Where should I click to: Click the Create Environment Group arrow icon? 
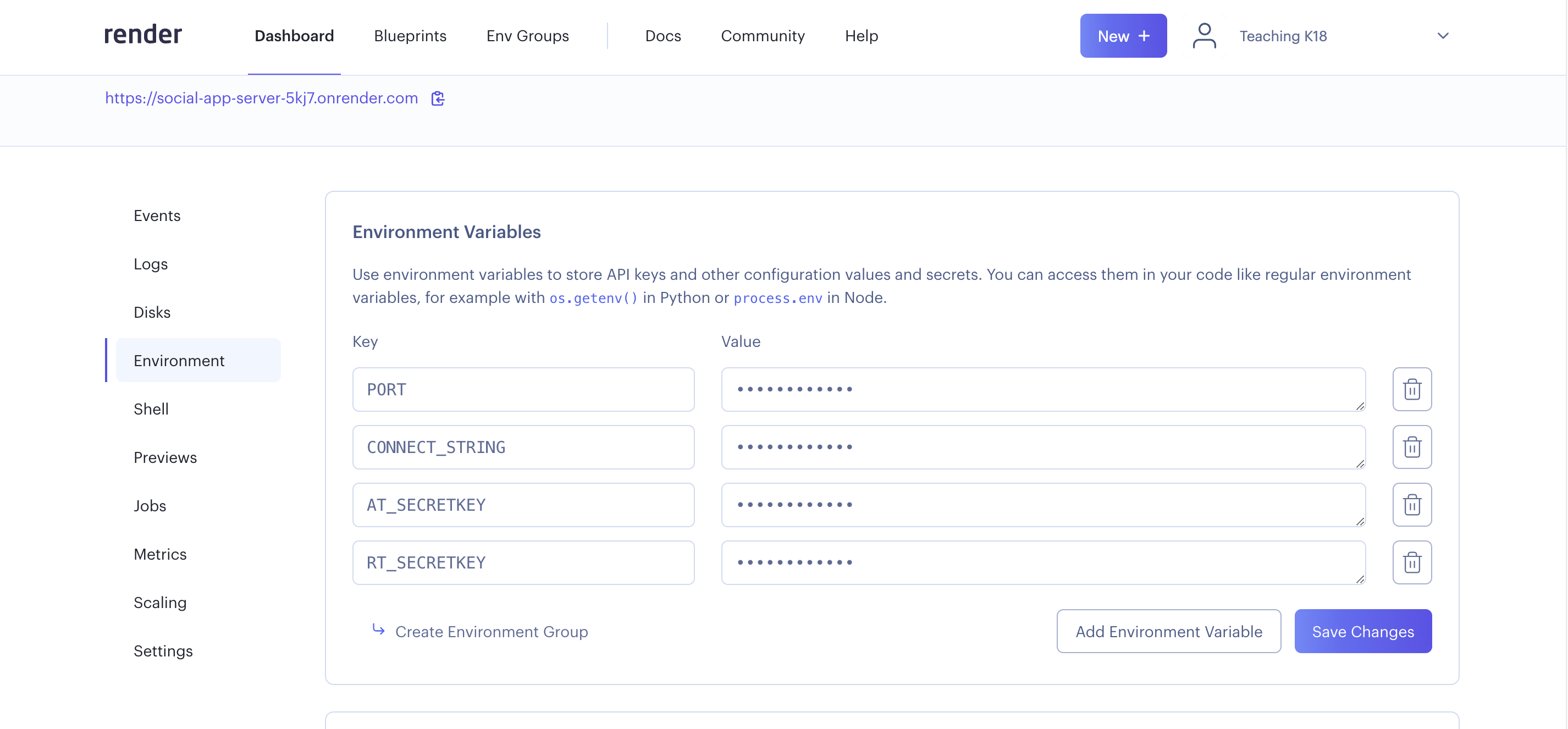click(379, 630)
